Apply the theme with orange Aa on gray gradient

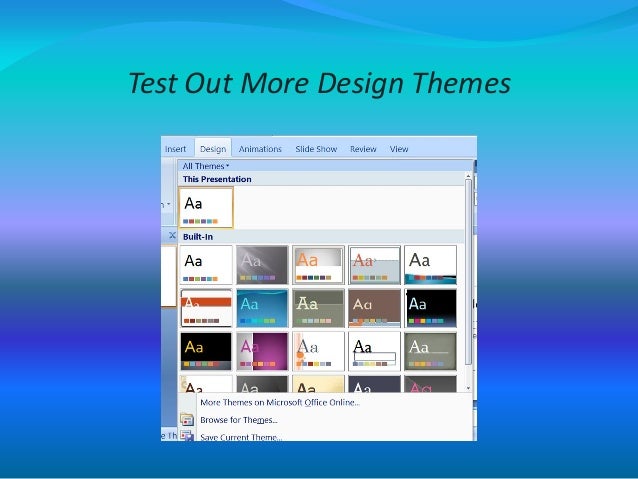(318, 265)
